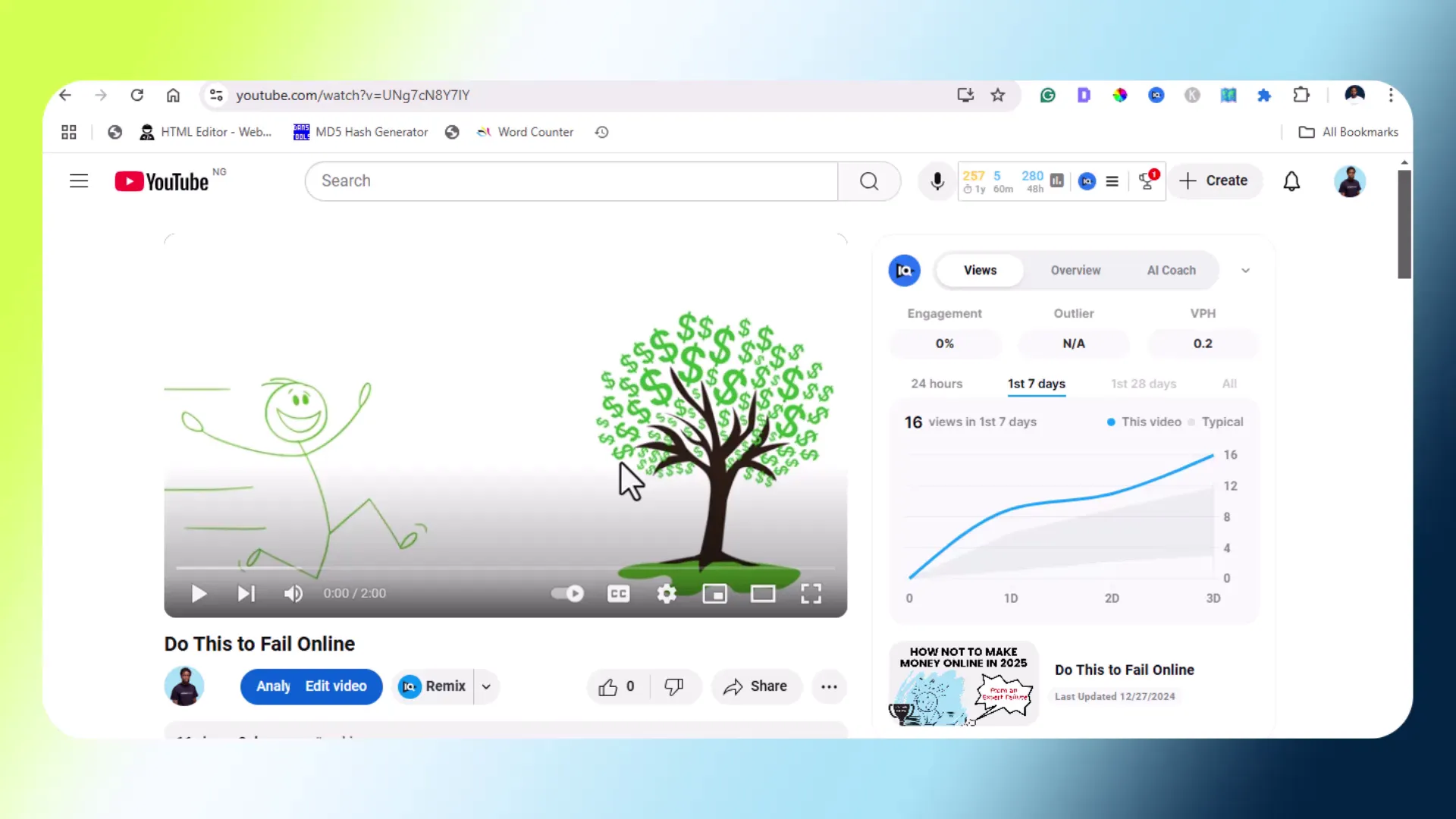Bookmark this page with the star
This screenshot has width=1456, height=819.
point(998,96)
